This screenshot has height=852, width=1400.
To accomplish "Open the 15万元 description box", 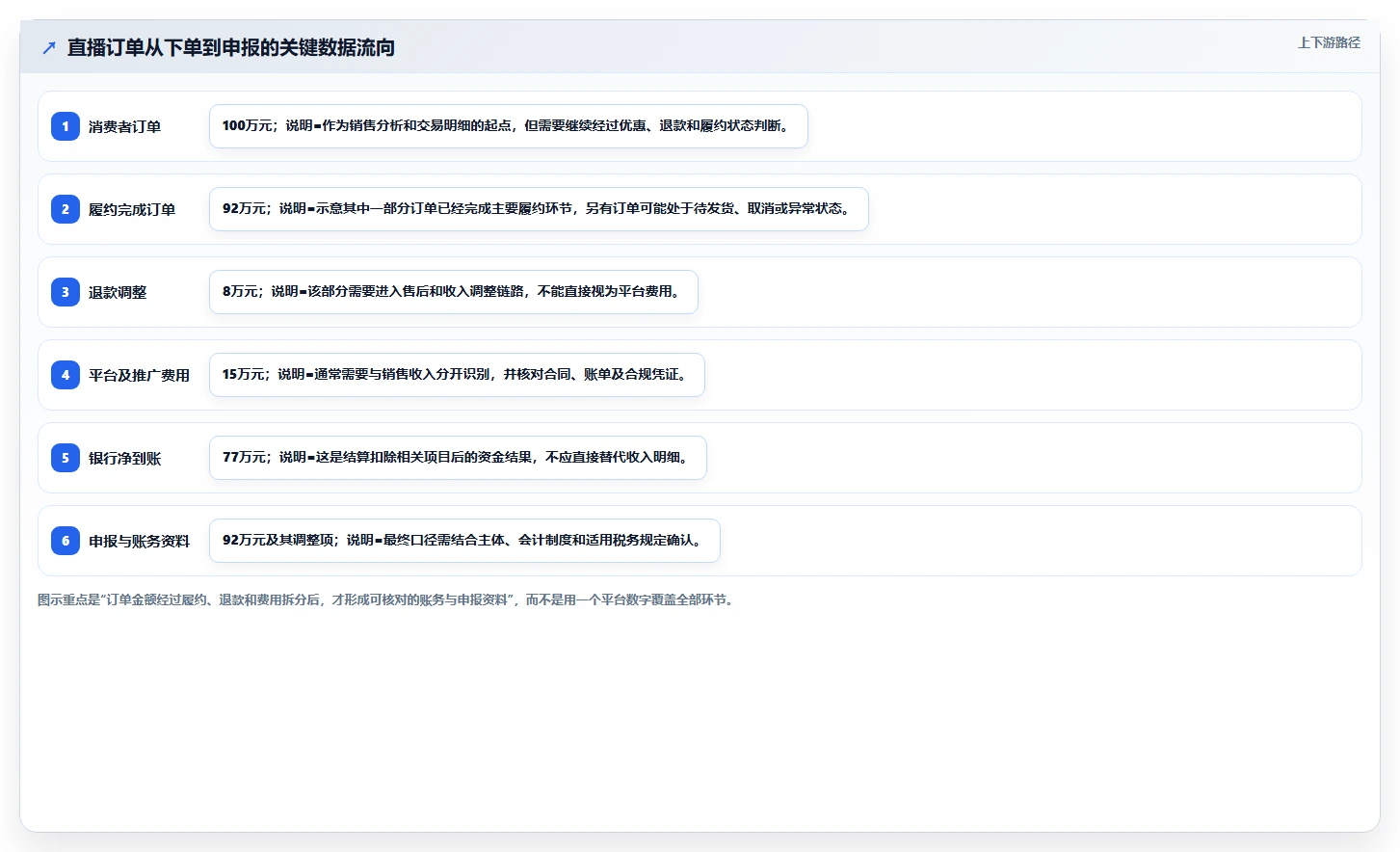I will 457,375.
